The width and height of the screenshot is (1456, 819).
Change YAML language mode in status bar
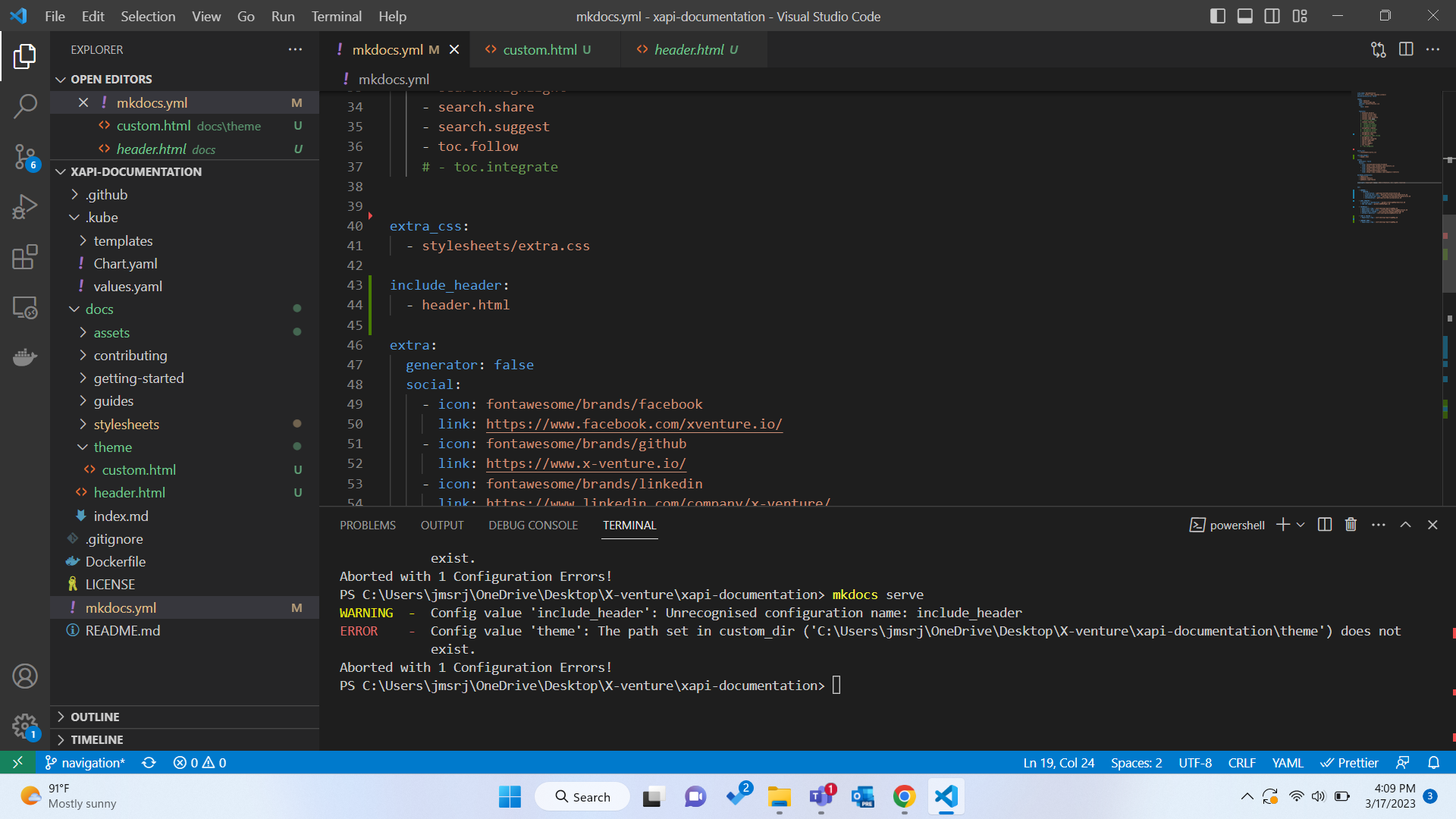(1288, 762)
